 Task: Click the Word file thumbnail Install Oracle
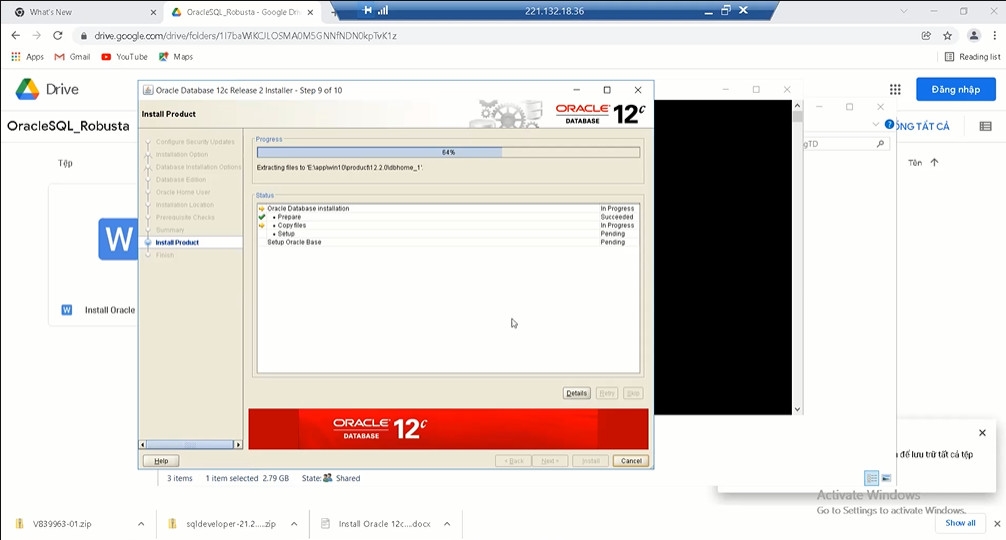[x=117, y=239]
